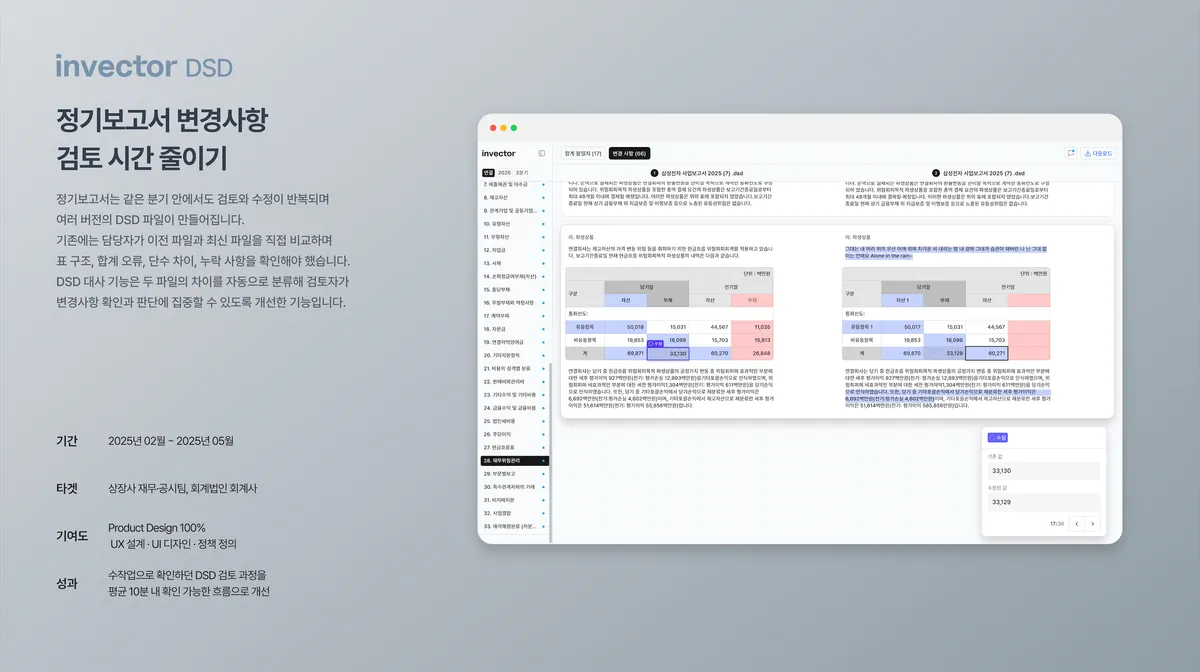This screenshot has width=1200, height=672.
Task: Click cell 50,017 in the right table
Action: 903,327
